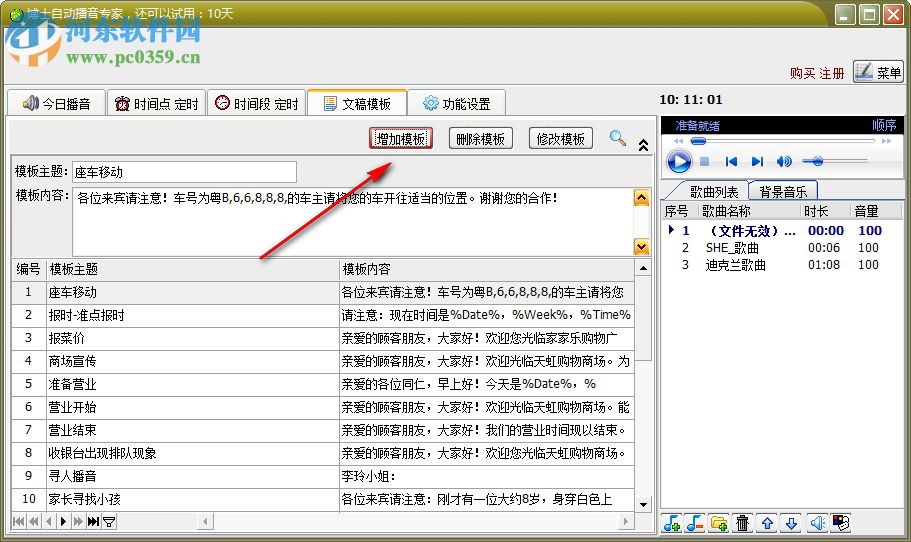Click inside the 模板内容 text area

coord(353,221)
